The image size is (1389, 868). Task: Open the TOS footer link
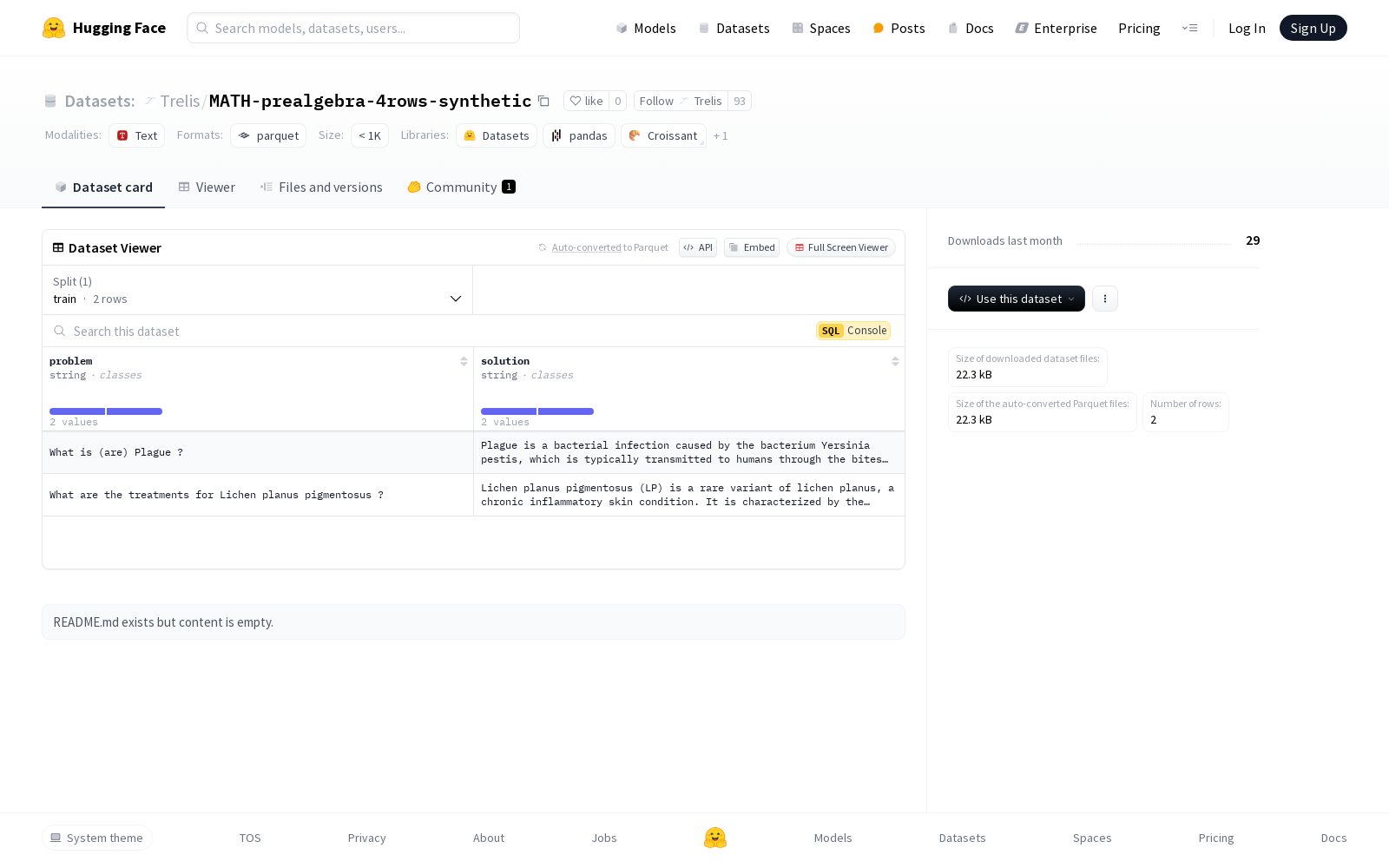coord(250,838)
